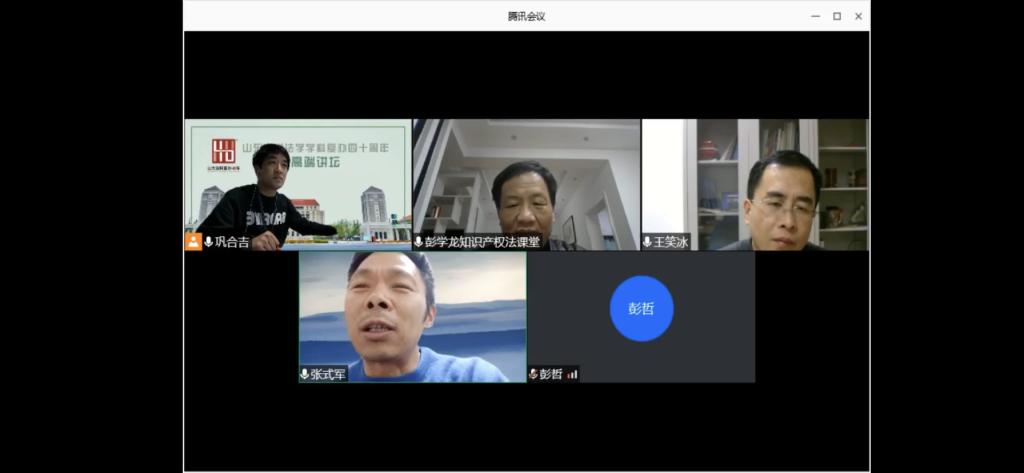Click the 王笑冰 name label
The width and height of the screenshot is (1024, 473).
click(x=670, y=242)
